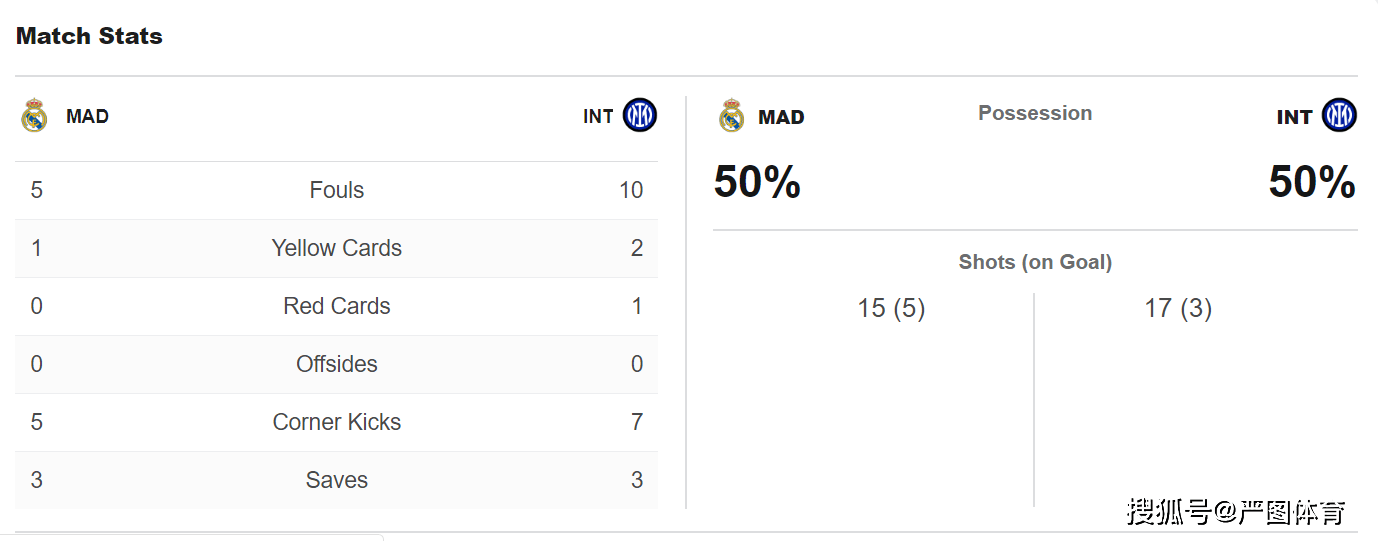
Task: Click Inter Milan logo in stats table header
Action: pos(640,116)
